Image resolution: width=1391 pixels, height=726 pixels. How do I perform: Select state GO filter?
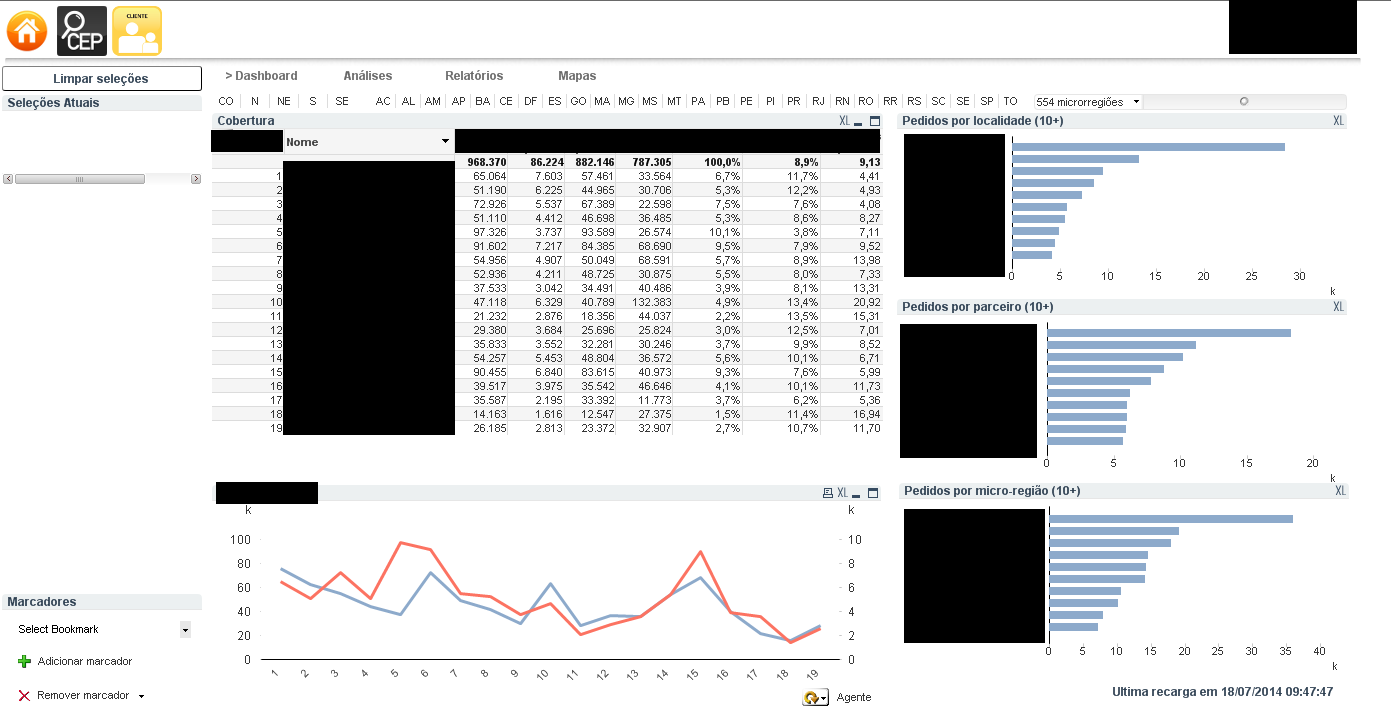click(x=578, y=102)
